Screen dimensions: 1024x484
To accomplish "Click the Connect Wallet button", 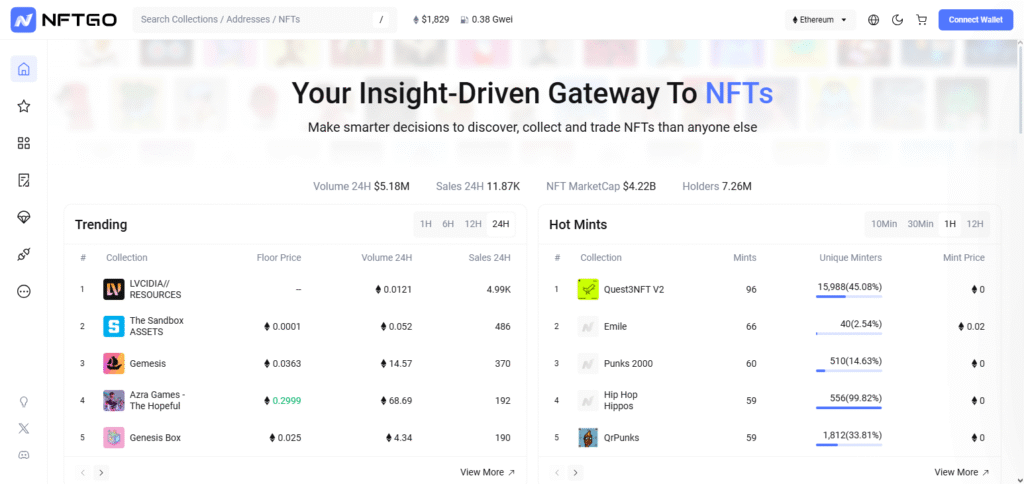I will 976,20.
